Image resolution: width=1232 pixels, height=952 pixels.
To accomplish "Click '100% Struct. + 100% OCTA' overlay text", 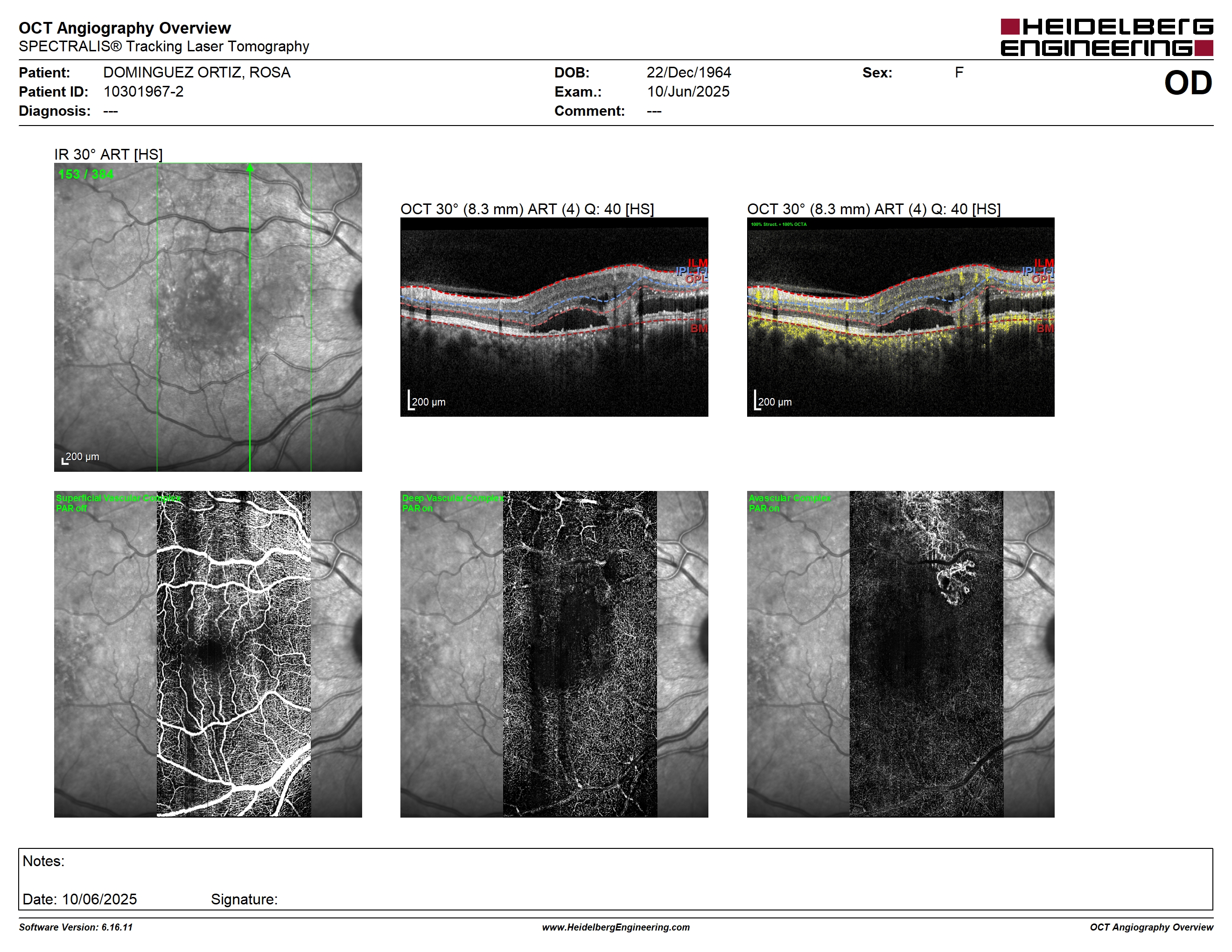I will coord(778,224).
